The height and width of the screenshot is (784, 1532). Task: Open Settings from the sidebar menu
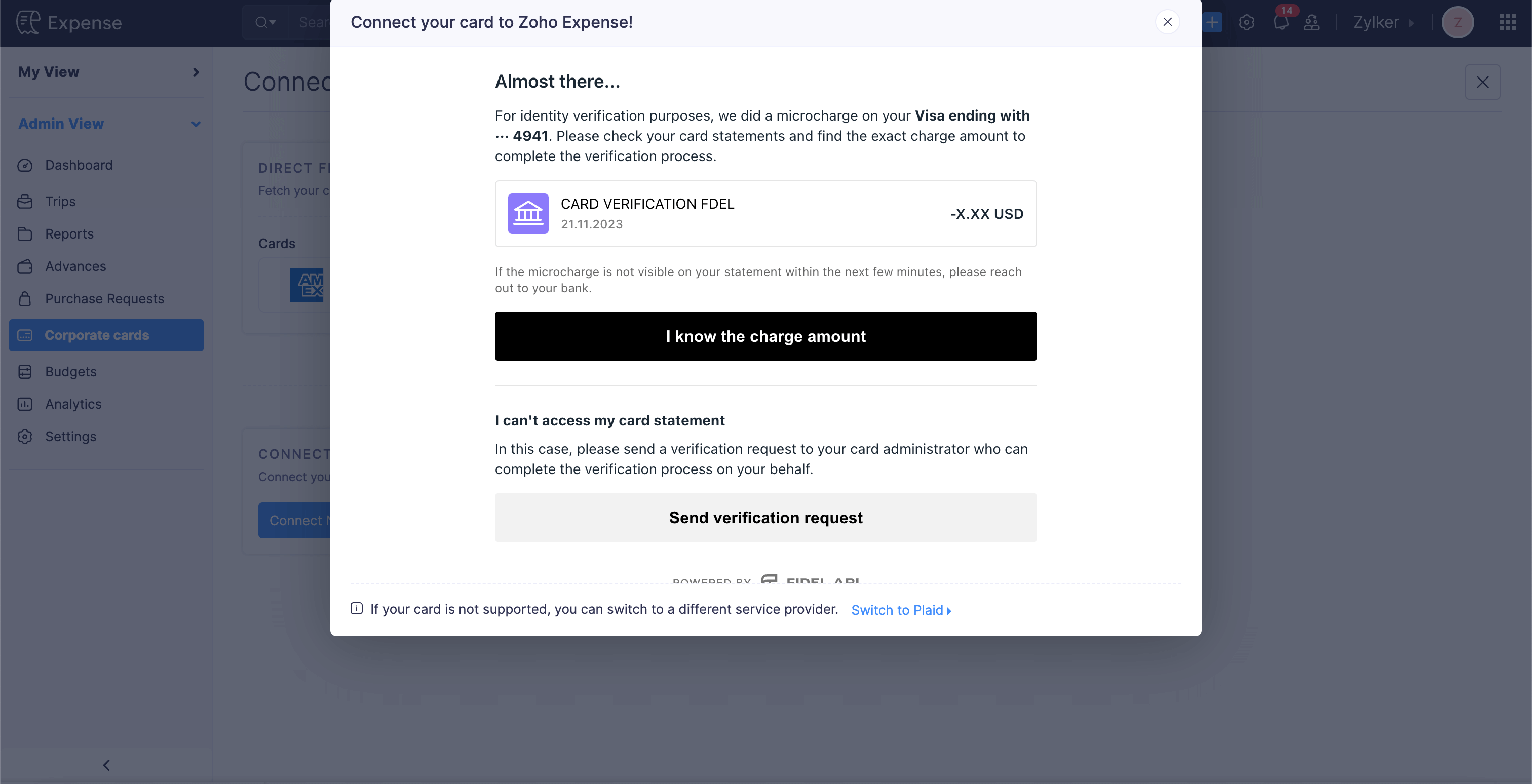[71, 436]
